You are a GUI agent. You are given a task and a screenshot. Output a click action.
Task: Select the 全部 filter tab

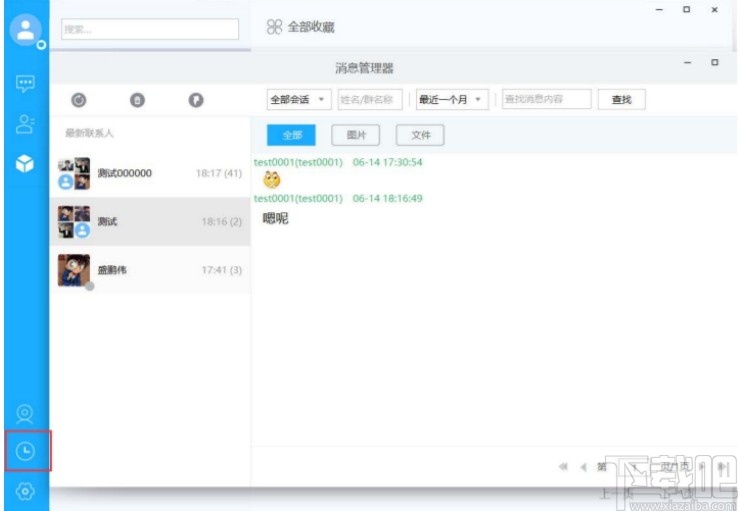[x=291, y=135]
